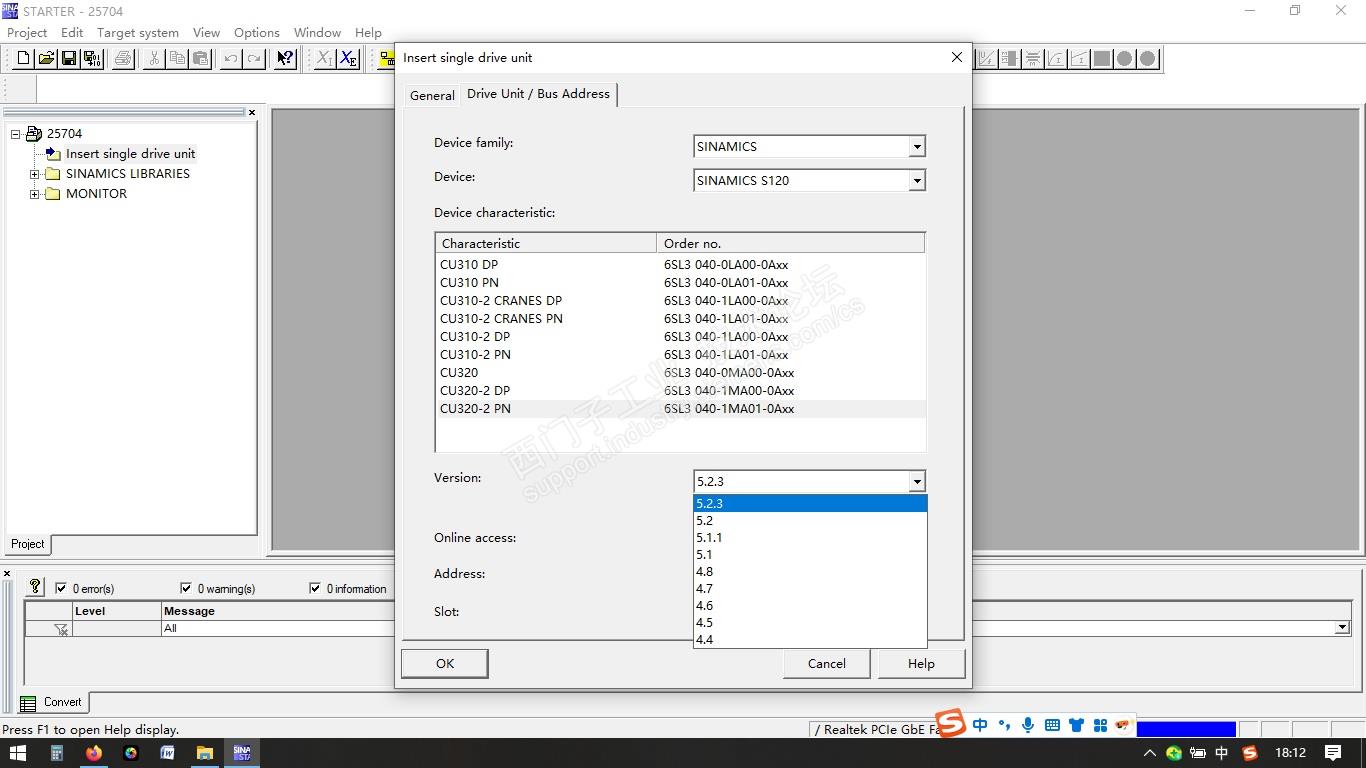This screenshot has width=1366, height=768.
Task: Click the filter icon in the Level table row
Action: coord(61,629)
